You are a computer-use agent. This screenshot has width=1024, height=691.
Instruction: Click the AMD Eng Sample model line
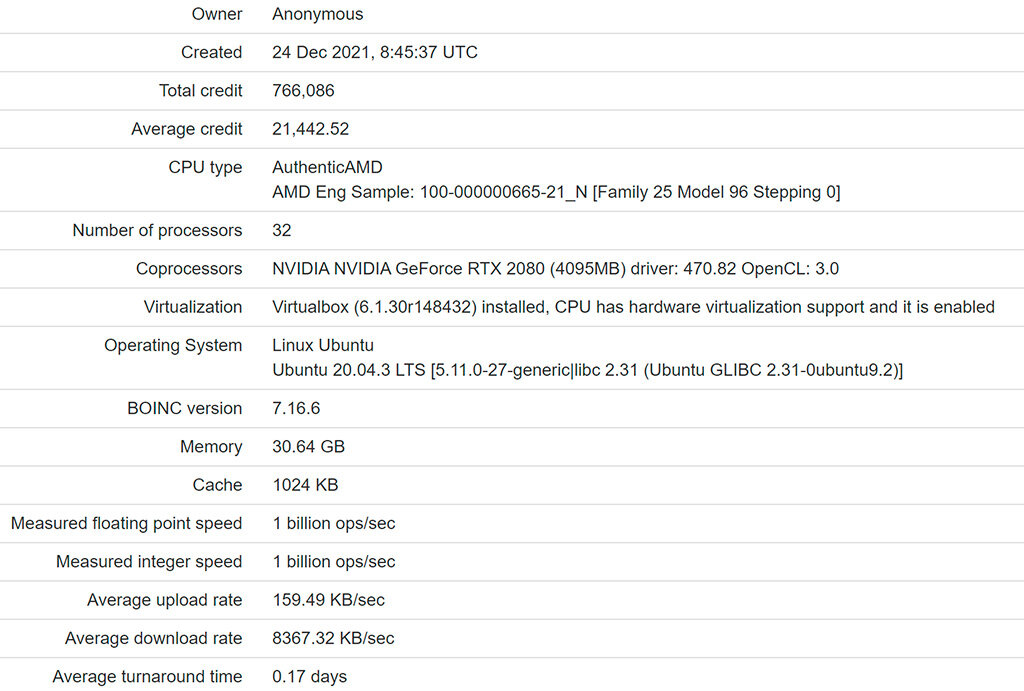coord(555,192)
